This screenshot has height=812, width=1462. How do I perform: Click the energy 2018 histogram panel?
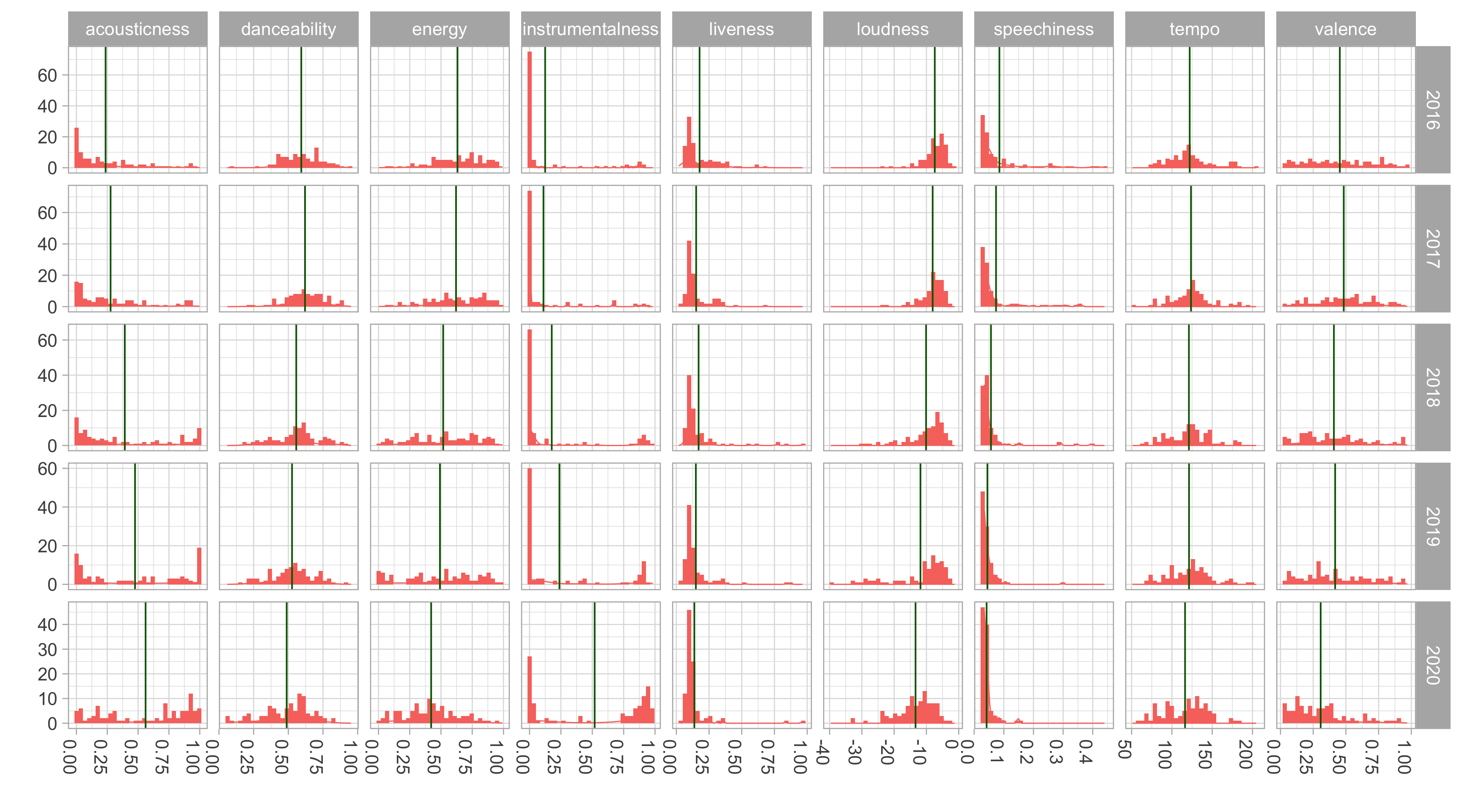pyautogui.click(x=440, y=387)
